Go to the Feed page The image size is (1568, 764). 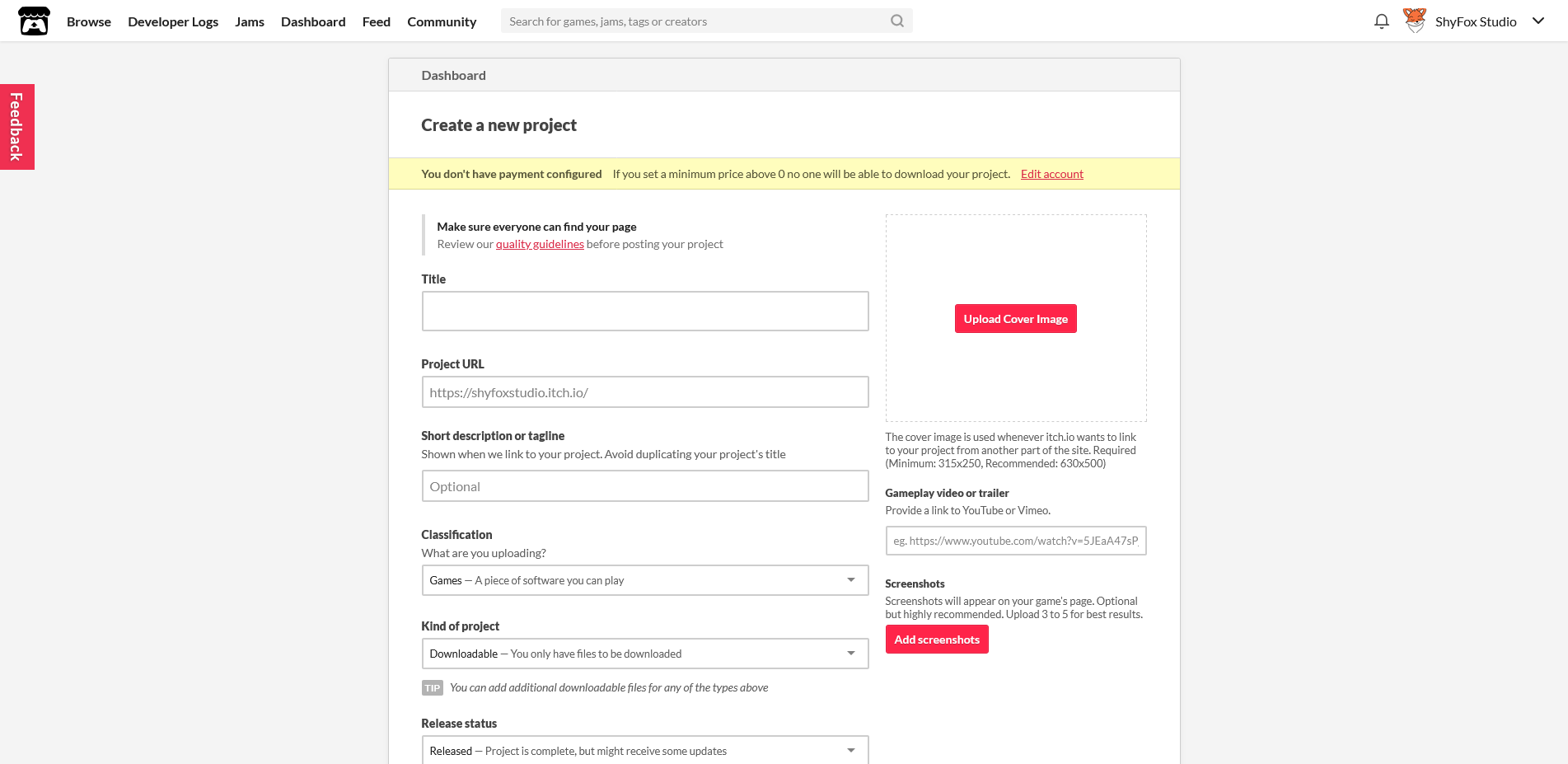[x=376, y=21]
